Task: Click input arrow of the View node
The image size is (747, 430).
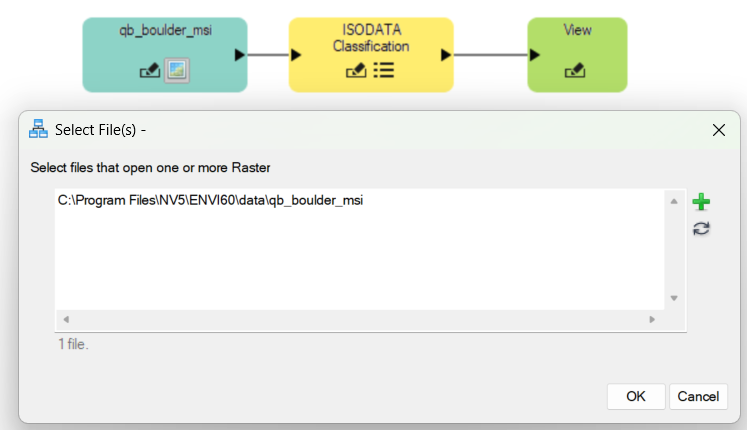Action: 535,55
